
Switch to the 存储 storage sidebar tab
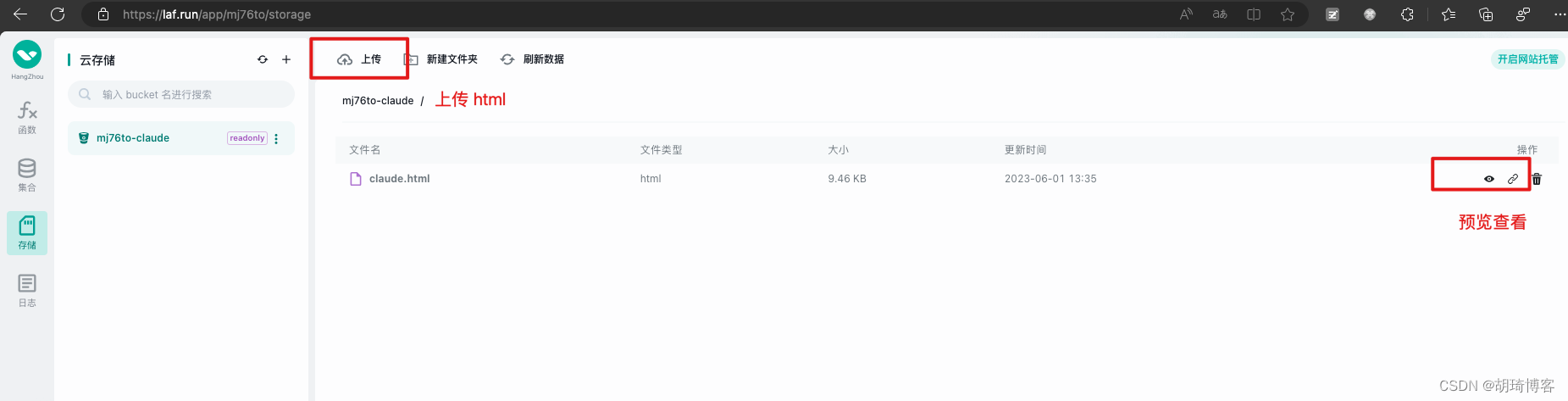[27, 233]
